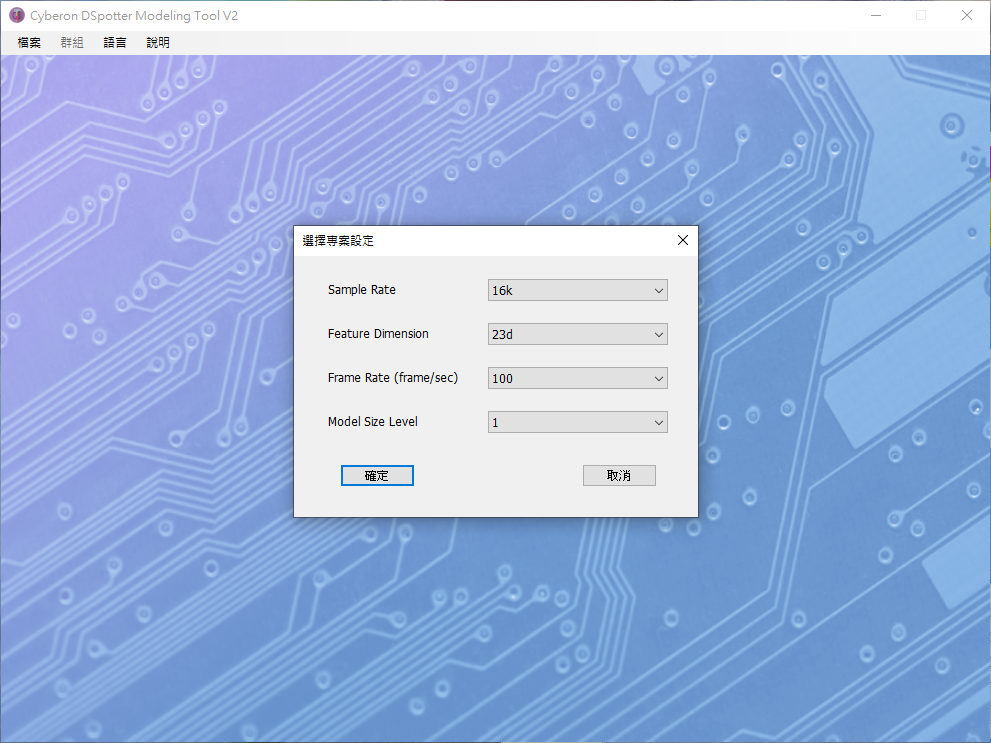Screen dimensions: 991x743
Task: Expand the Model Size Level dropdown
Action: click(x=577, y=422)
